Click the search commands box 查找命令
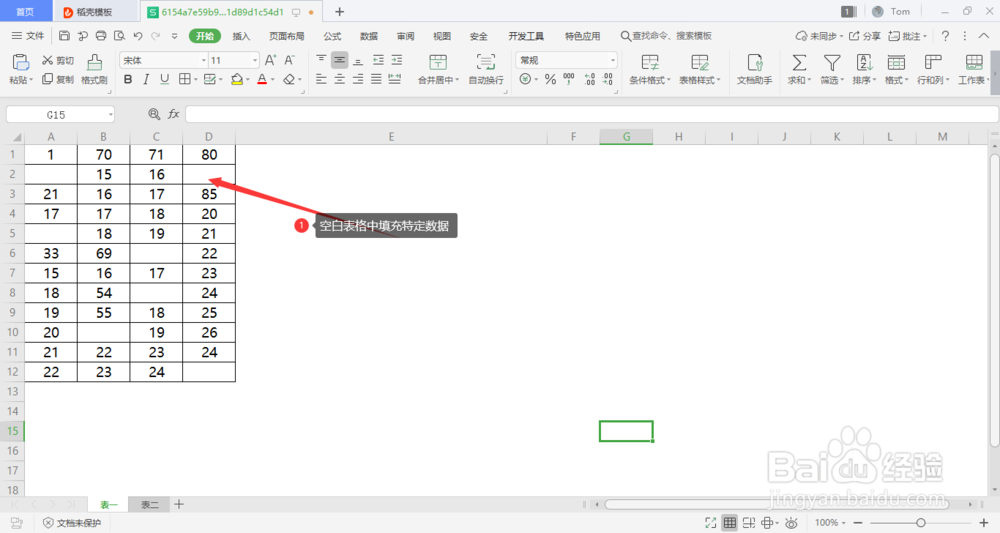This screenshot has width=1000, height=533. [x=666, y=36]
